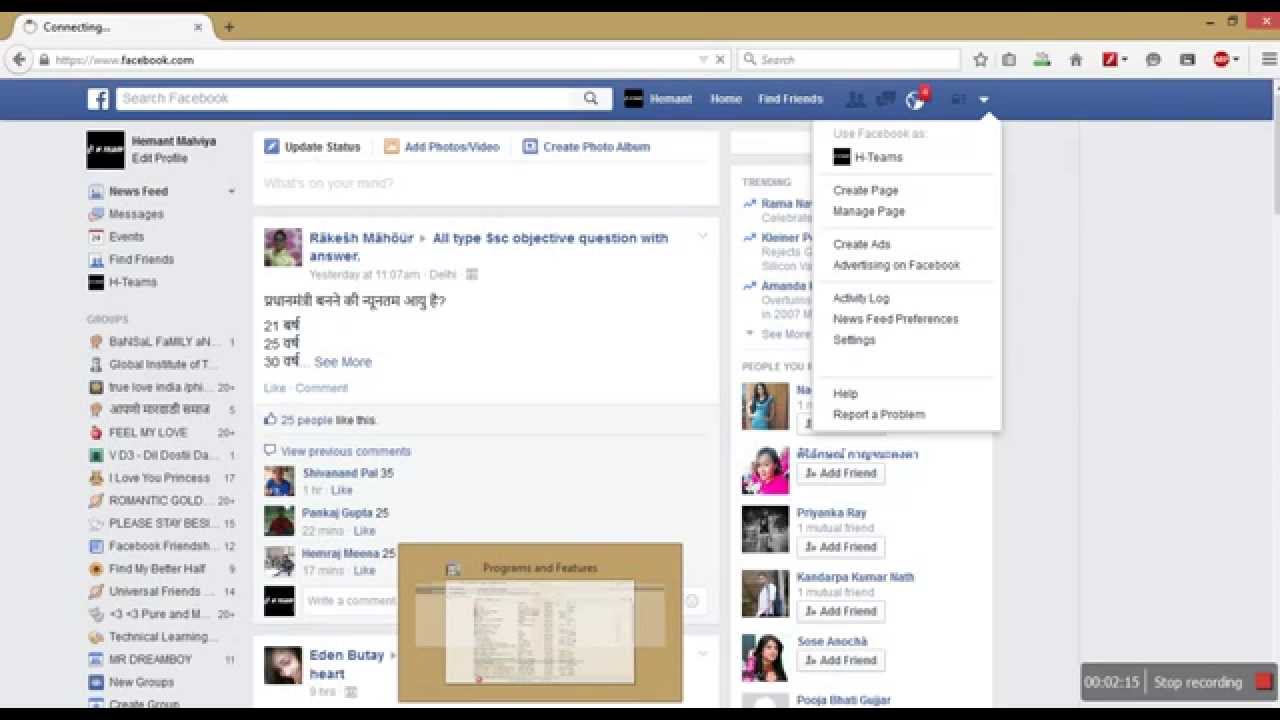Like the Rakesh Mahour post
The width and height of the screenshot is (1280, 720).
(274, 388)
